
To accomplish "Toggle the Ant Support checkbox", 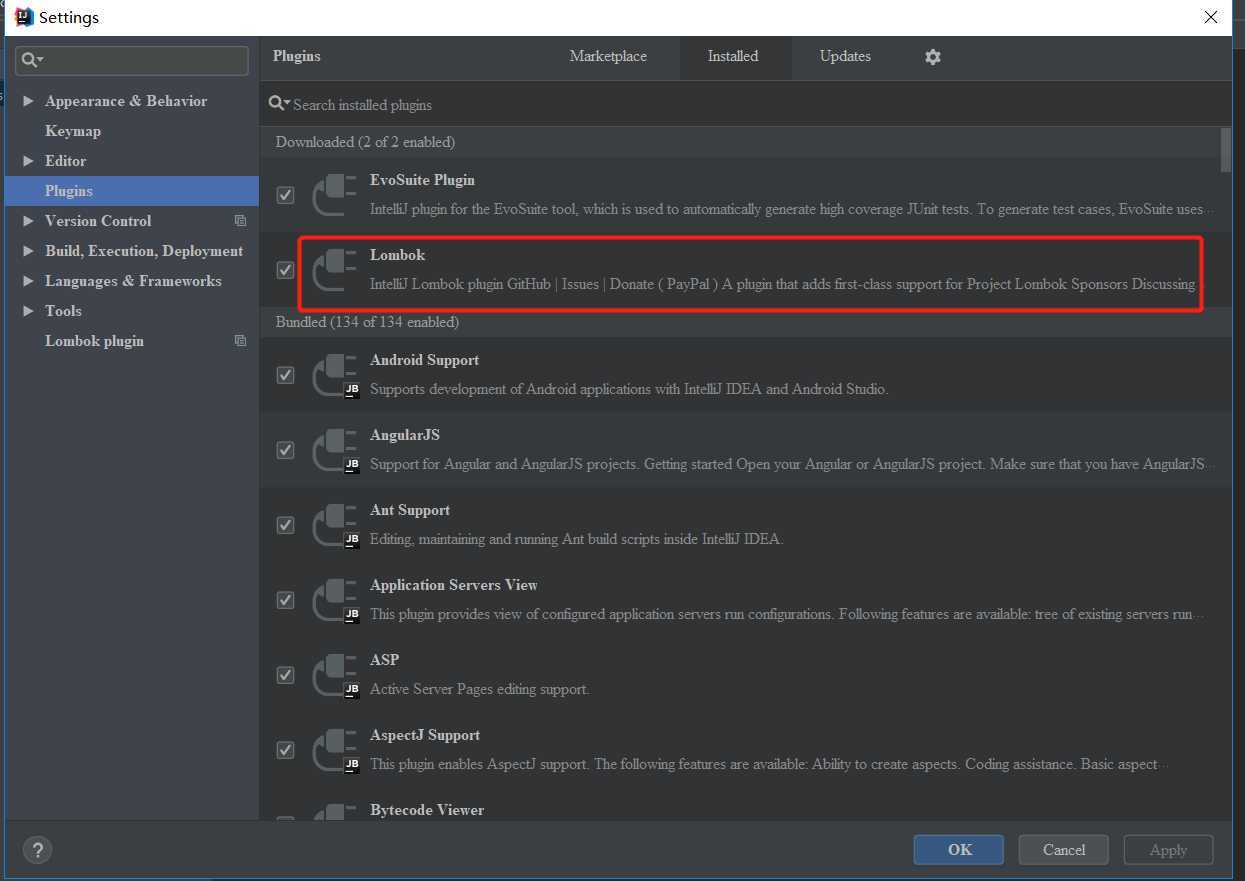I will (x=286, y=525).
